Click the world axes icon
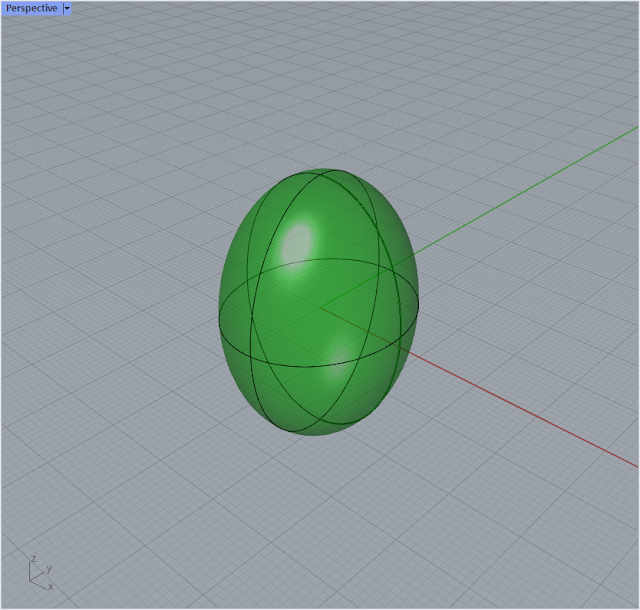Viewport: 640px width, 610px height. click(x=40, y=573)
